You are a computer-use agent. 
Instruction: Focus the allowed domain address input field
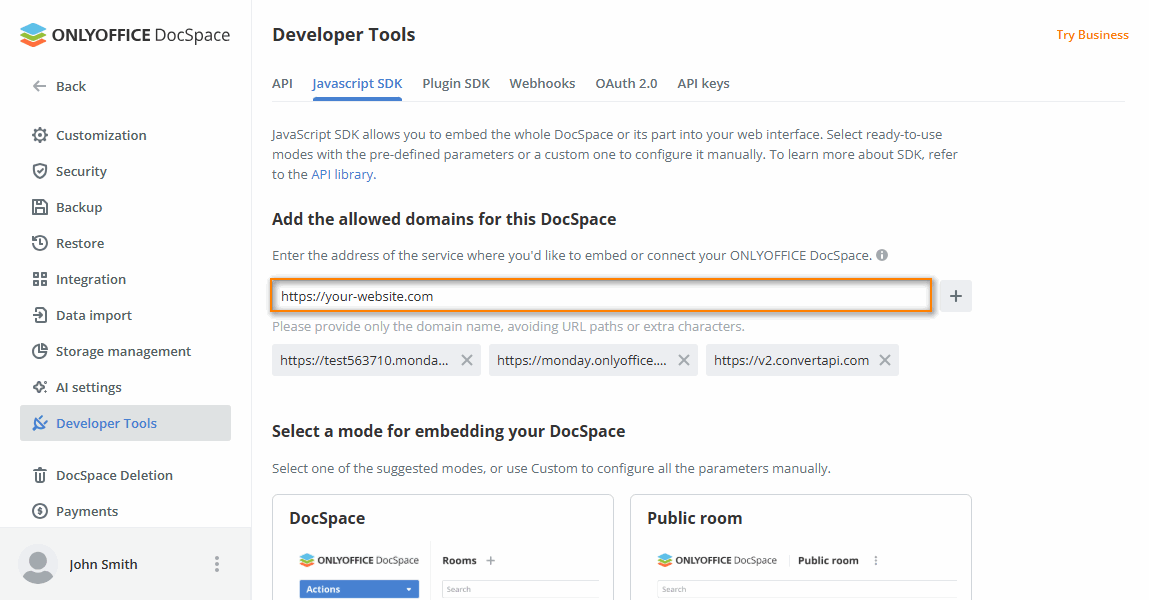click(601, 296)
